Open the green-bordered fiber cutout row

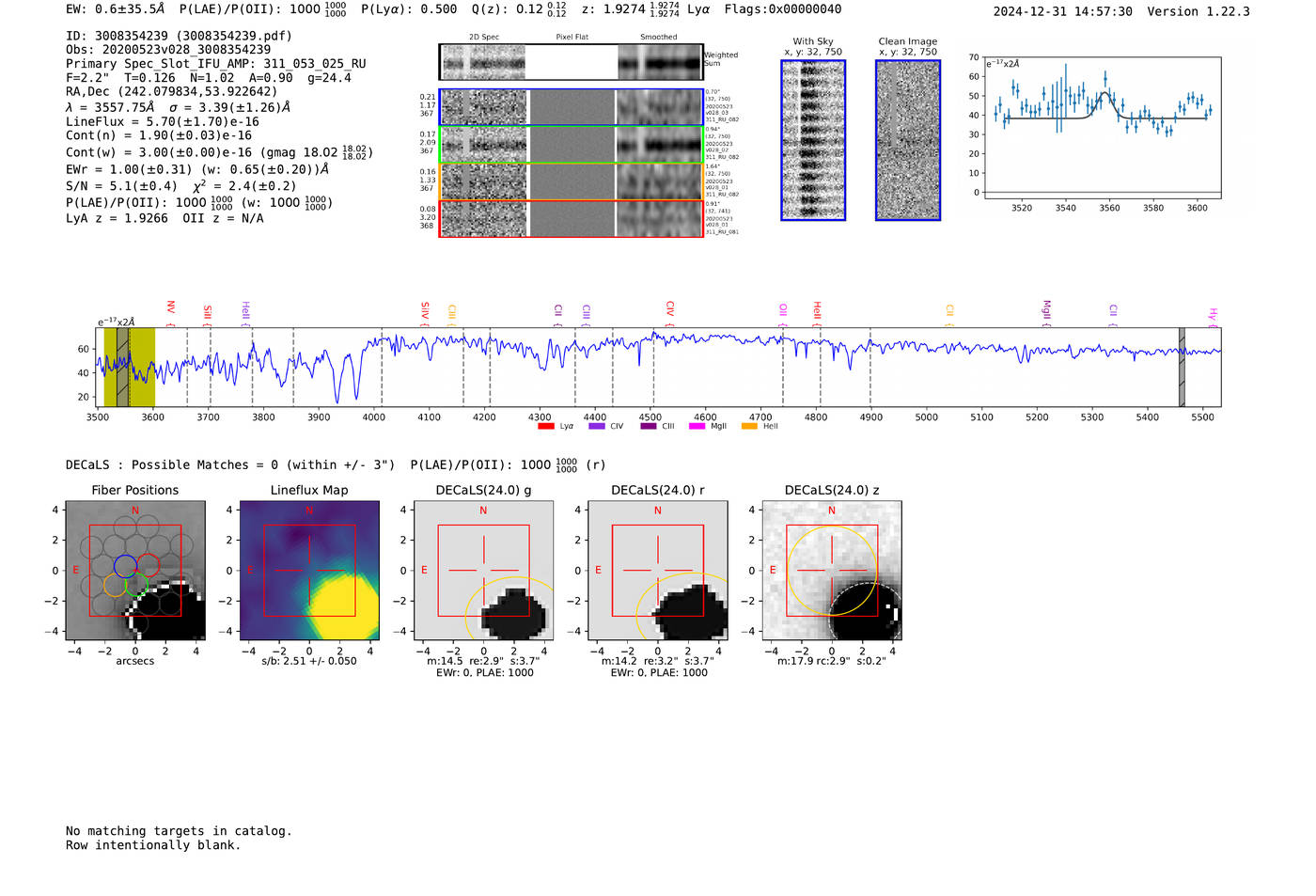coord(571,144)
